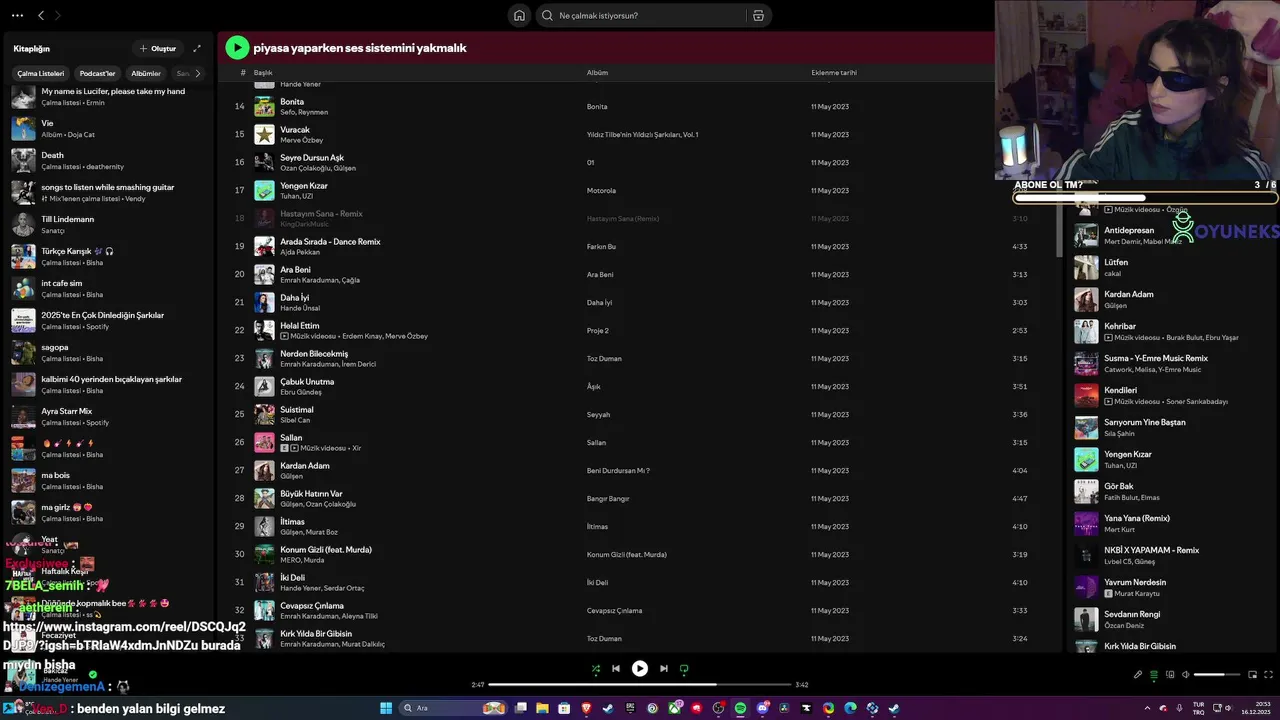Viewport: 1280px width, 720px height.
Task: Select the Çalma Listeleri filter chip
Action: 41,73
